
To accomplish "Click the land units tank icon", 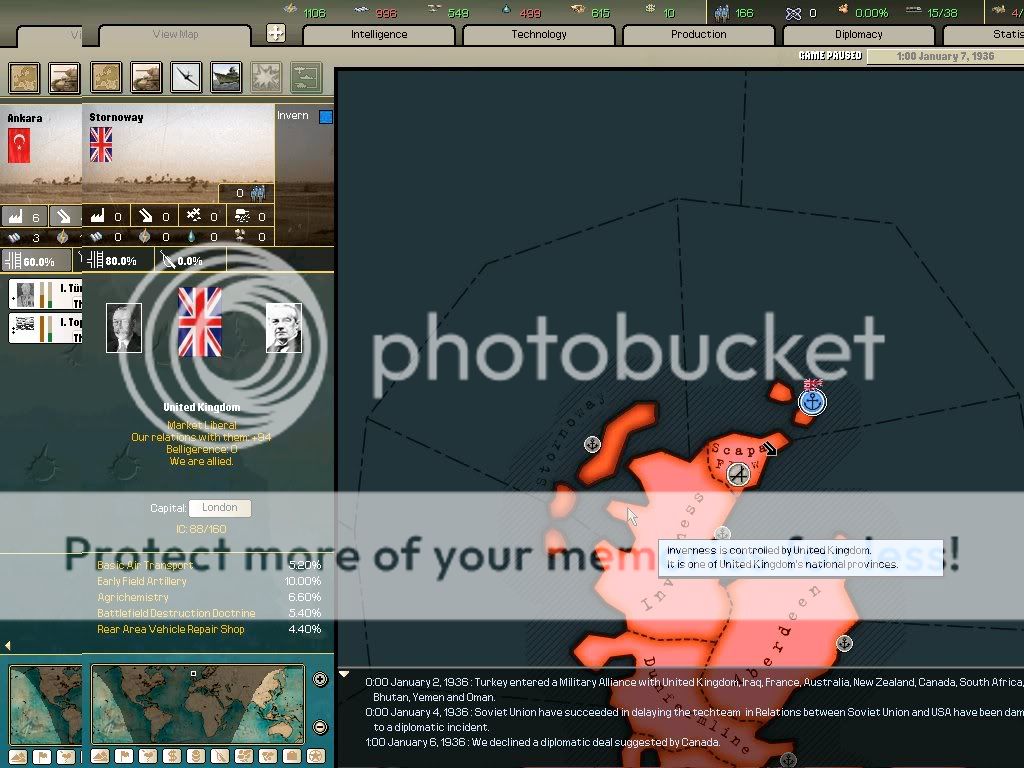I will pos(144,77).
